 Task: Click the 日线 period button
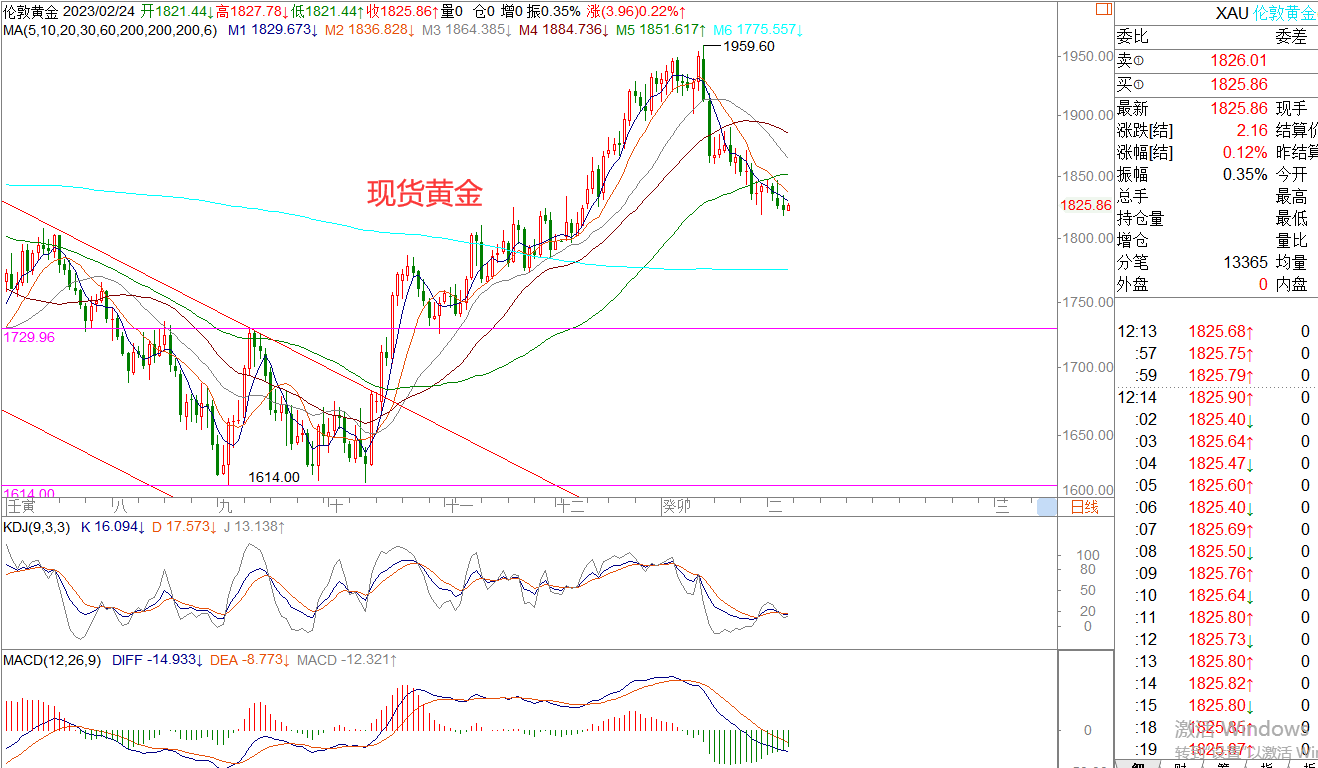(x=1085, y=506)
